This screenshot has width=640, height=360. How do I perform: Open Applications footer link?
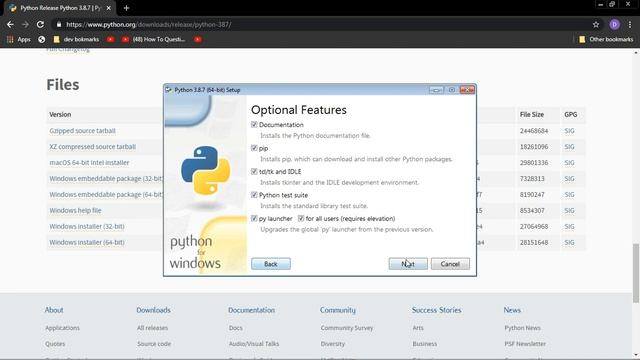coord(62,328)
